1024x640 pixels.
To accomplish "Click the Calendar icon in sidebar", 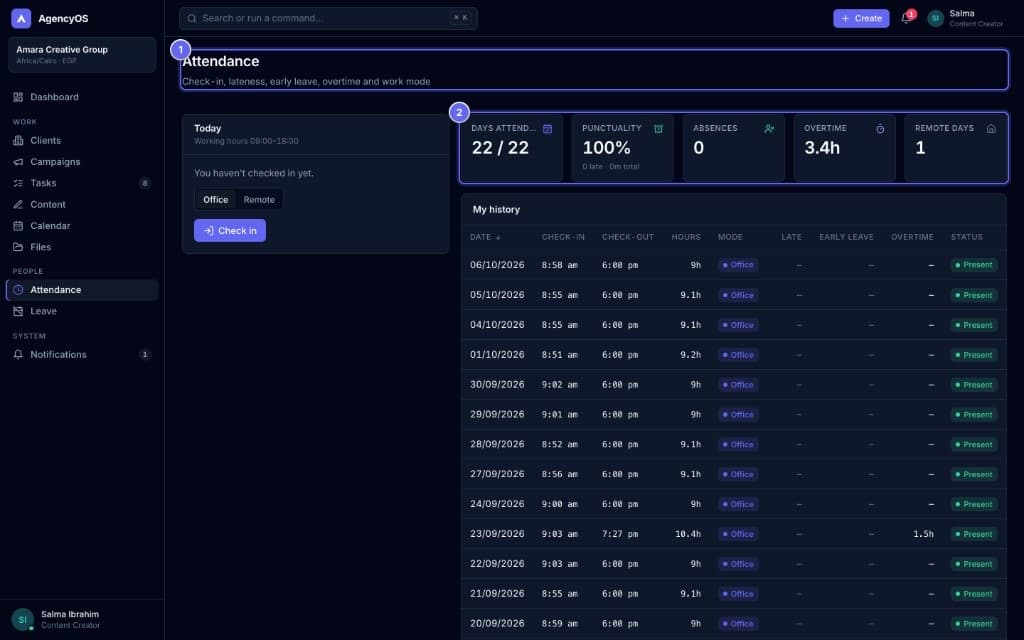I will coord(18,226).
